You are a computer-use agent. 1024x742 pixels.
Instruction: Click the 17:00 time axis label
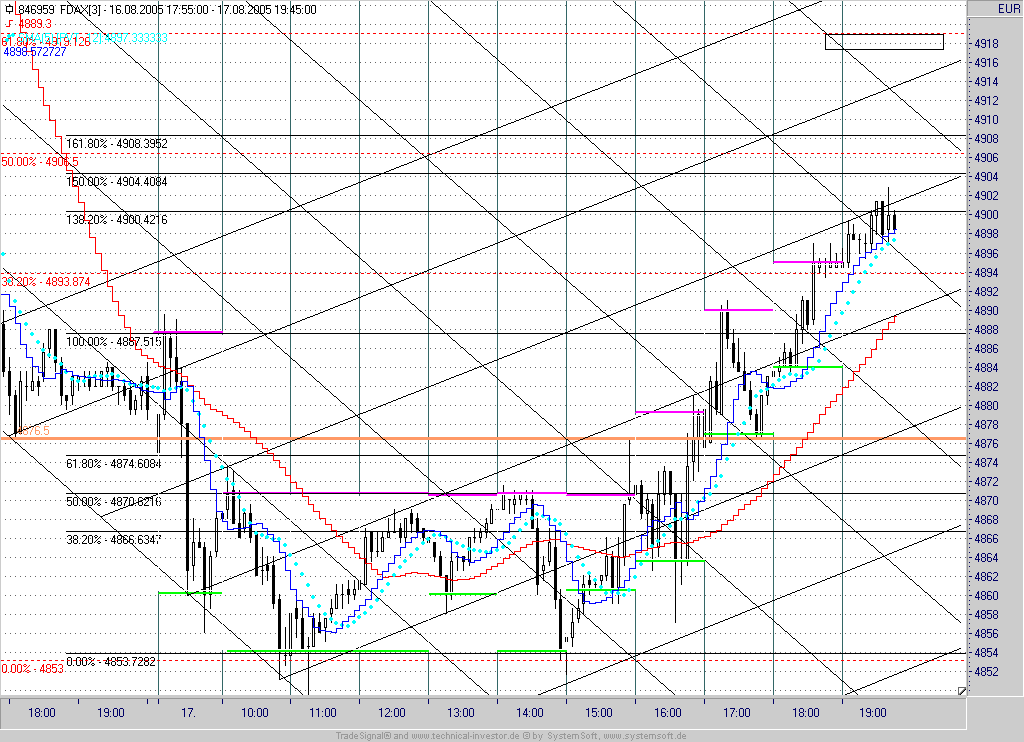click(x=736, y=713)
